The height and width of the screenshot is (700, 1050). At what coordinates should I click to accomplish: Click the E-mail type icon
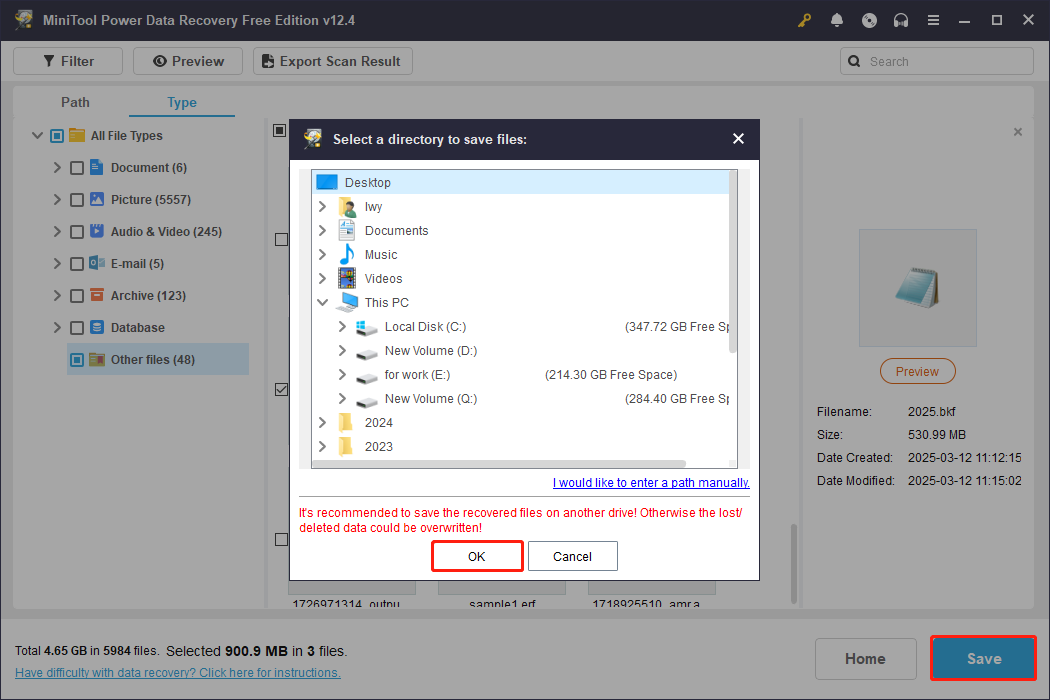click(97, 263)
